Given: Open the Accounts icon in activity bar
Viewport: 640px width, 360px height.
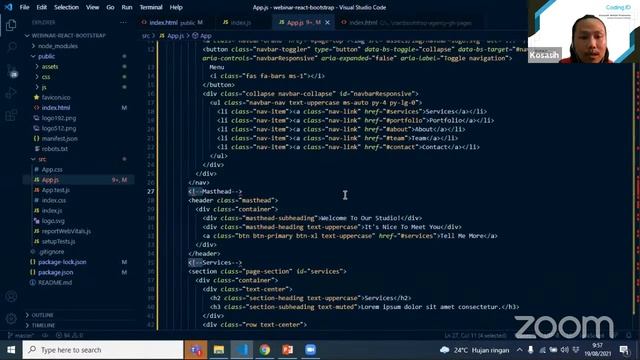Looking at the screenshot, I should click(11, 297).
